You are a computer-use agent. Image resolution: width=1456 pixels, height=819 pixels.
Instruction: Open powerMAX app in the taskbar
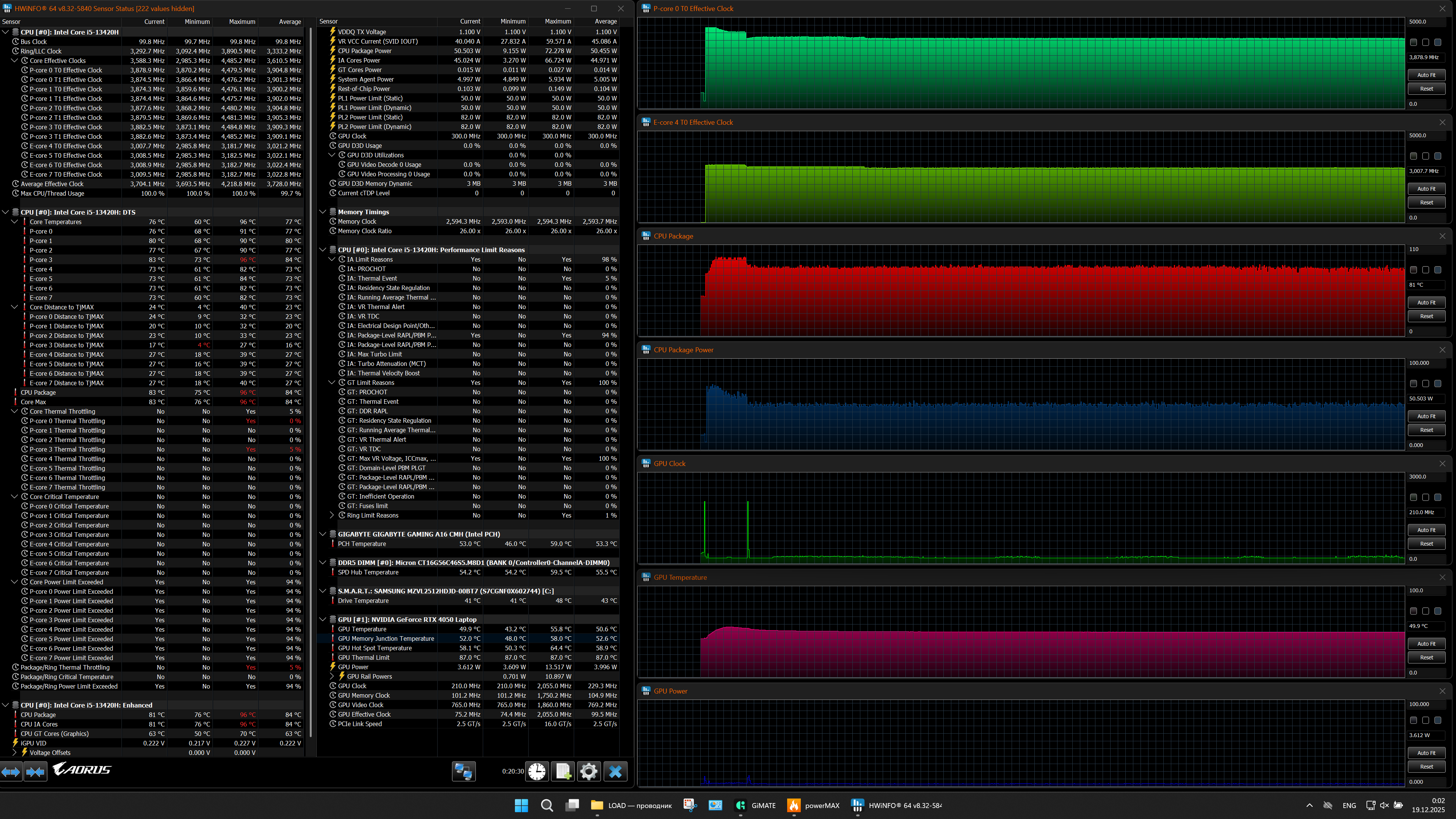coord(813,805)
